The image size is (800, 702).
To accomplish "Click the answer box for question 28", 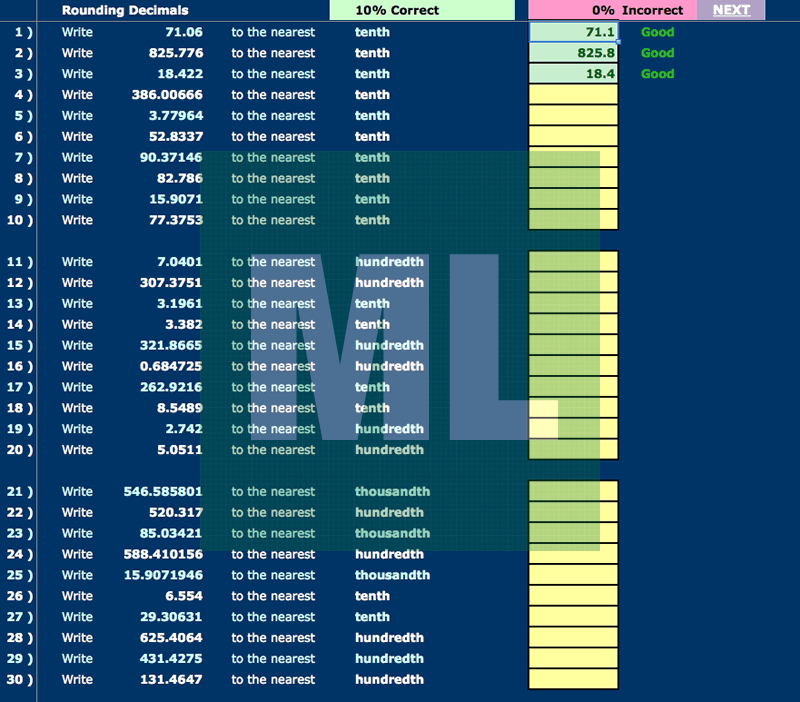I will click(573, 638).
